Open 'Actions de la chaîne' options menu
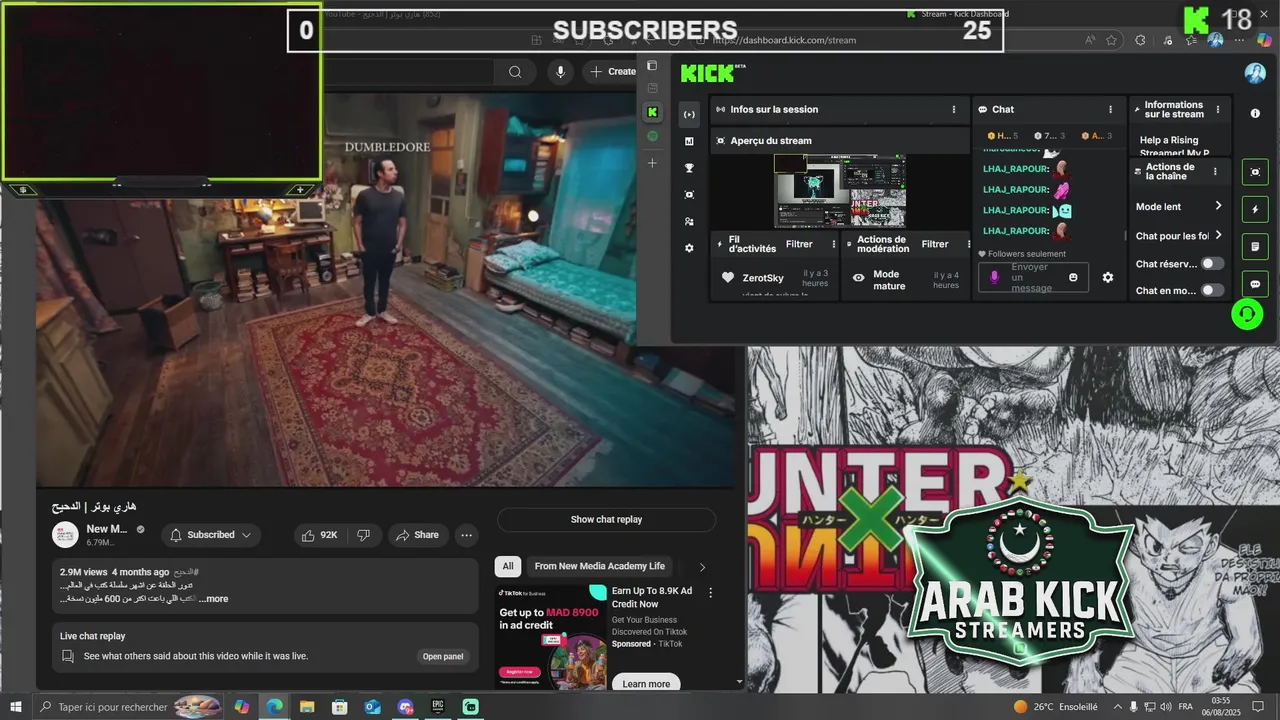Screen dimensions: 1280x720 click(1215, 172)
